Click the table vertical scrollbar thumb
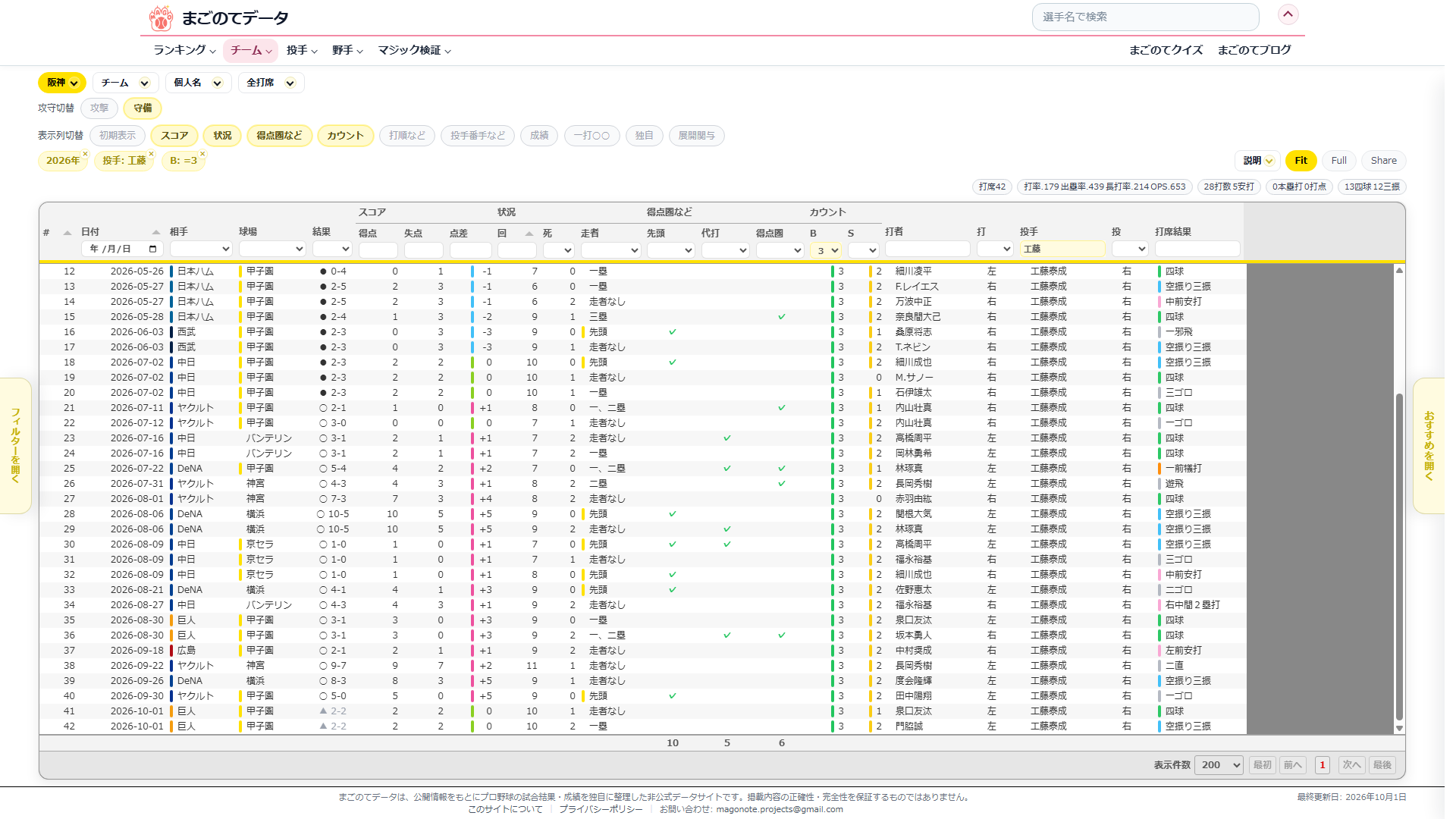The image size is (1456, 819). tap(1399, 557)
